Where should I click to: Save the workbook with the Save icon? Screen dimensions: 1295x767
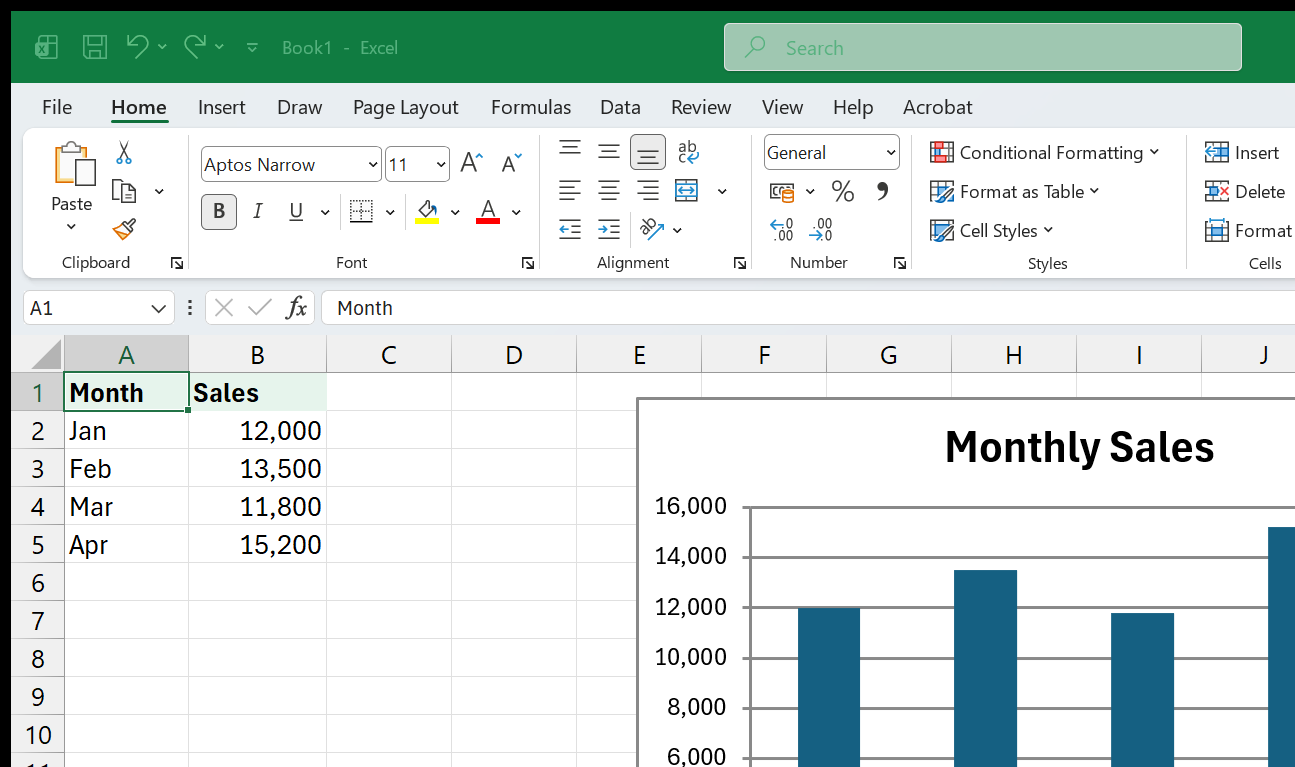click(x=95, y=47)
